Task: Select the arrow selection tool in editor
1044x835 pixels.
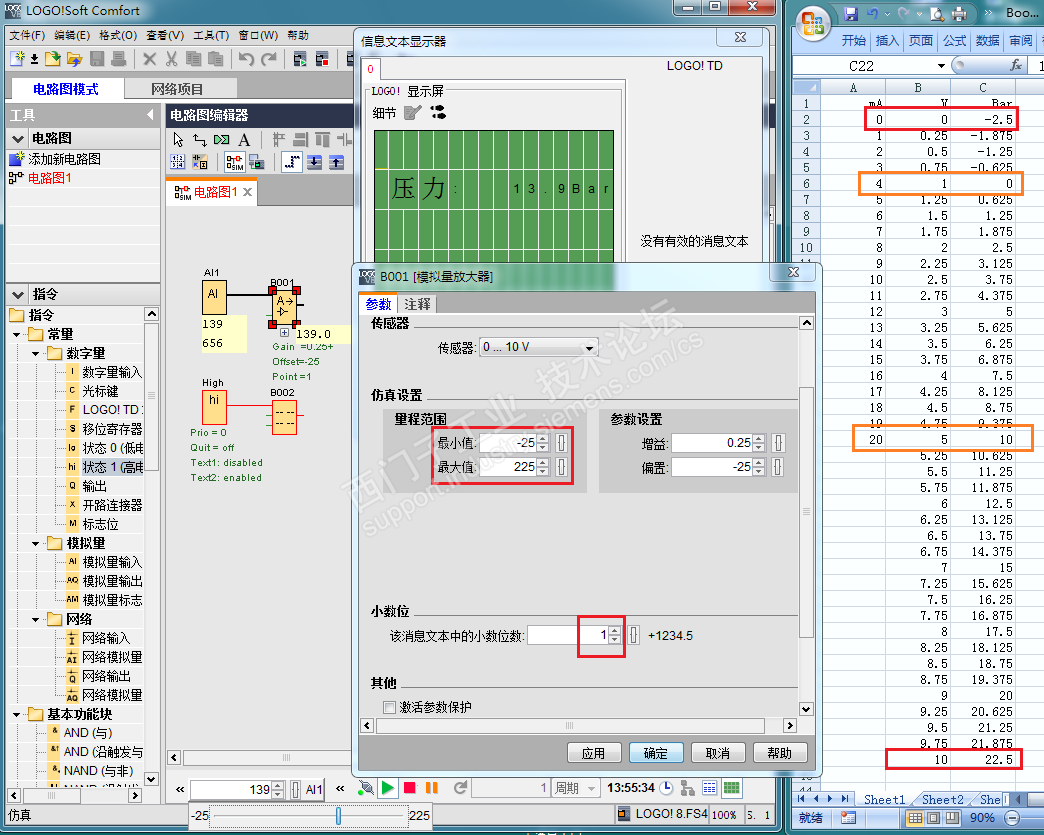Action: pos(178,140)
